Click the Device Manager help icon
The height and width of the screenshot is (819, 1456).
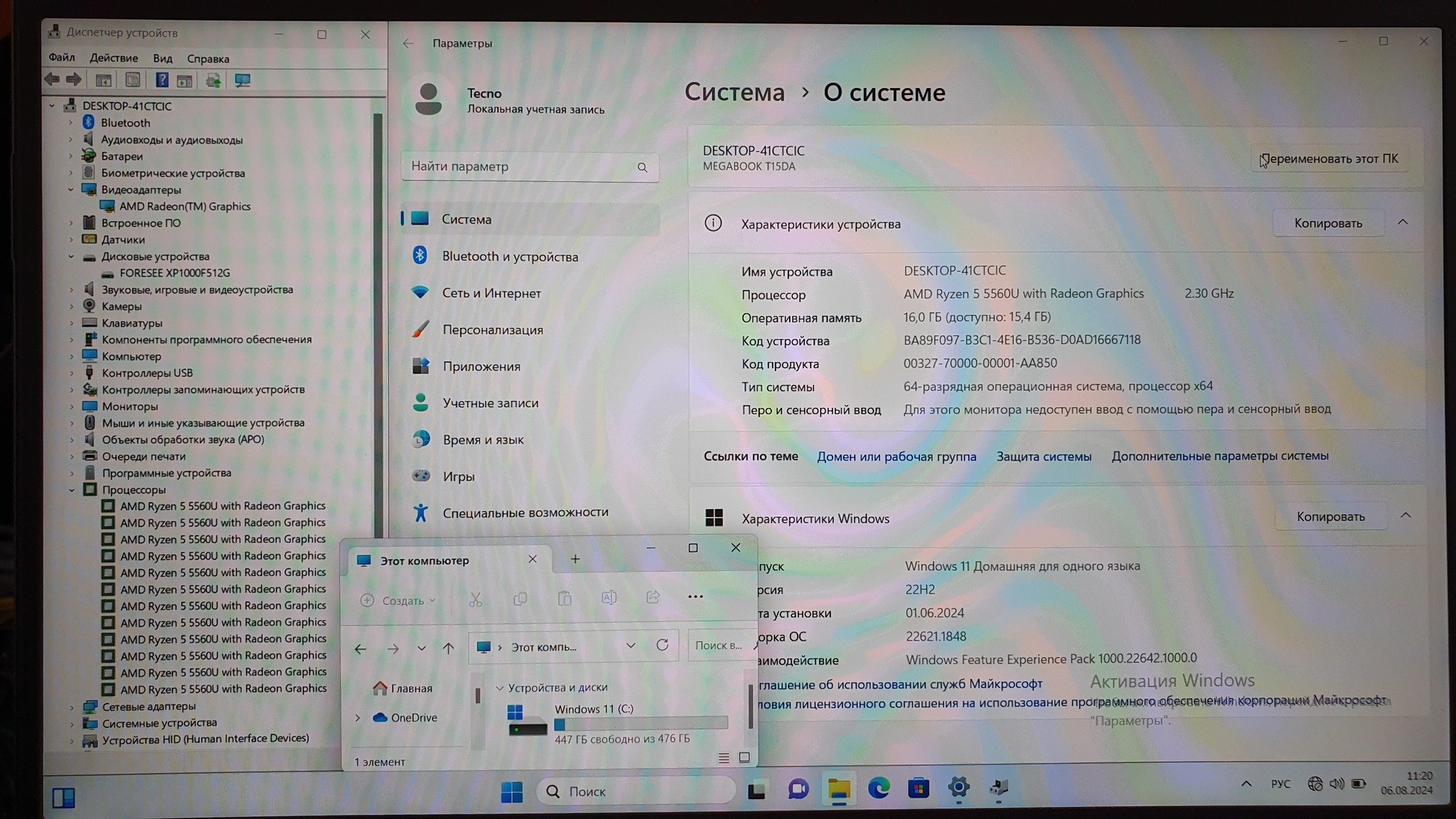[162, 80]
